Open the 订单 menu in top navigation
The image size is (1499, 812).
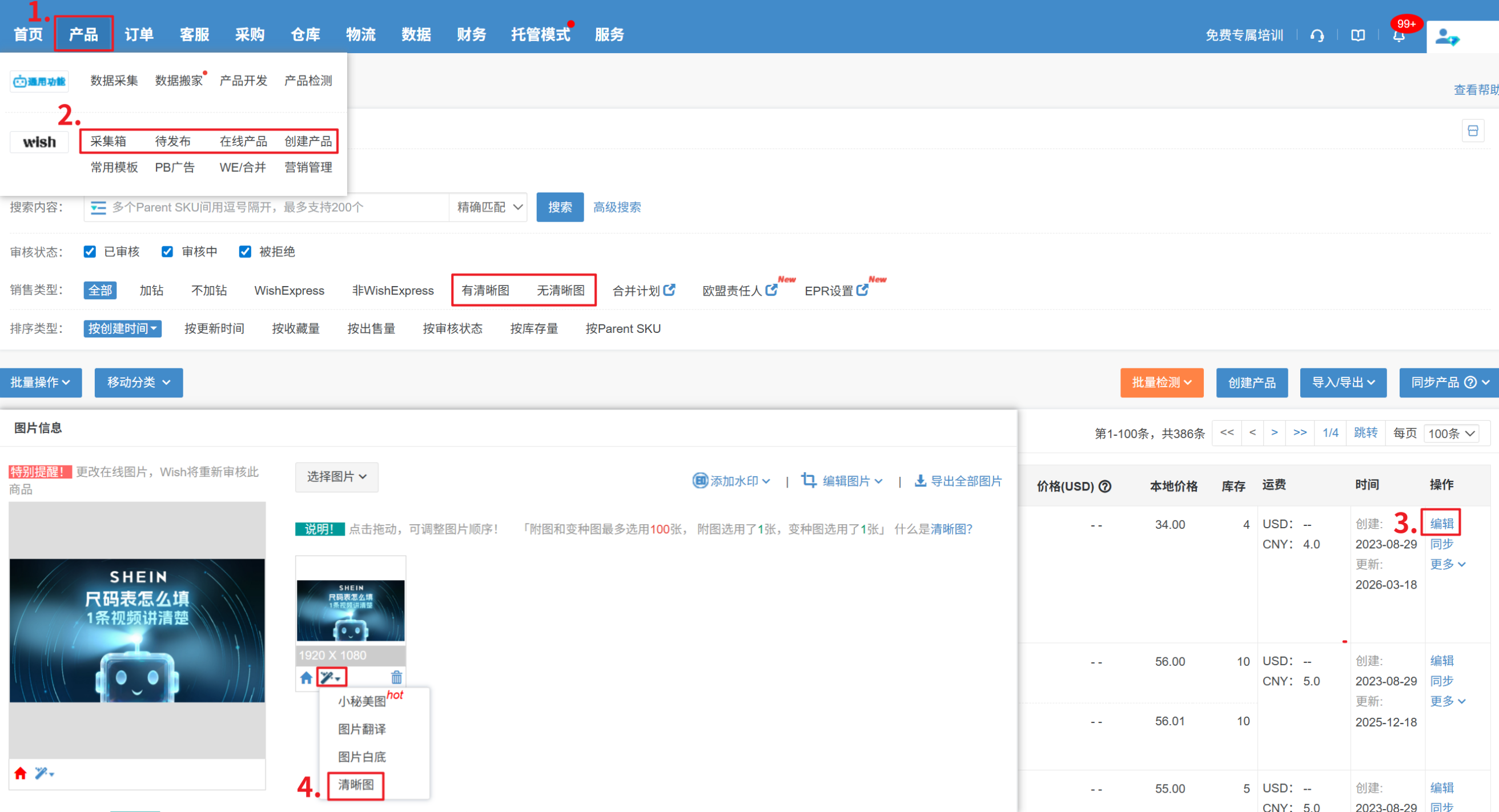tap(139, 34)
